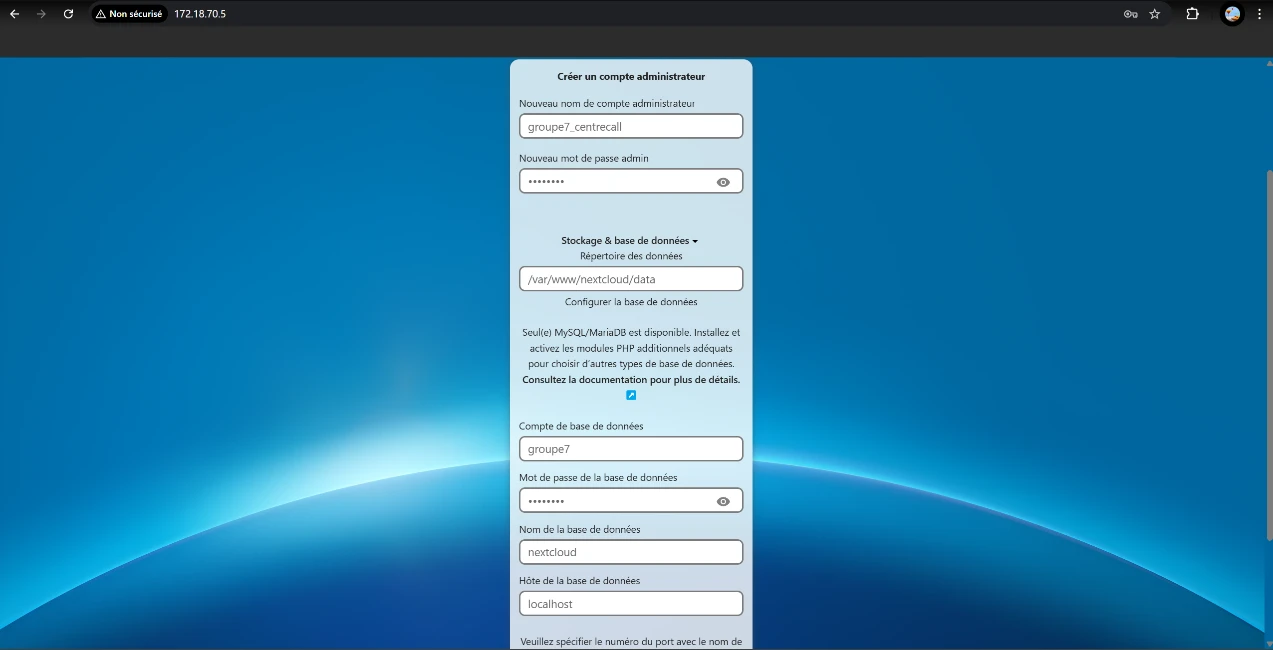The height and width of the screenshot is (650, 1273).
Task: Click the 'Compte de base de données' label
Action: click(x=581, y=426)
